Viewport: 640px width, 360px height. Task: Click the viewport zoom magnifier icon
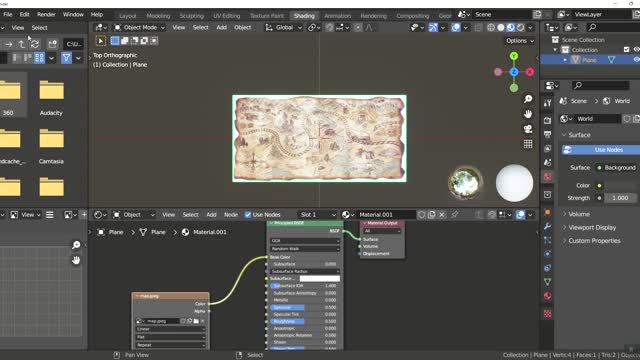(528, 99)
